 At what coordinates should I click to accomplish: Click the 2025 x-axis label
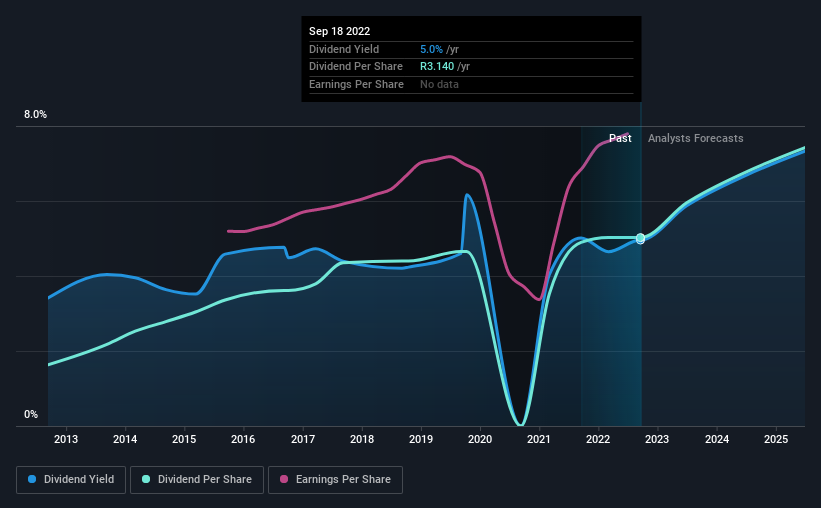point(776,439)
